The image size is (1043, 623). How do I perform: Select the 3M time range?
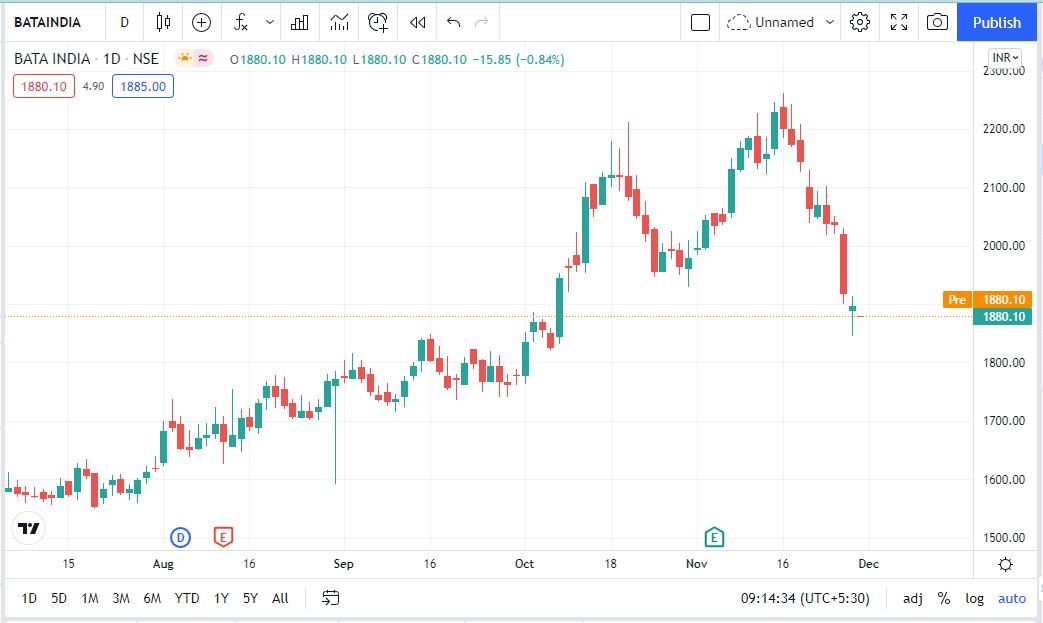(121, 598)
